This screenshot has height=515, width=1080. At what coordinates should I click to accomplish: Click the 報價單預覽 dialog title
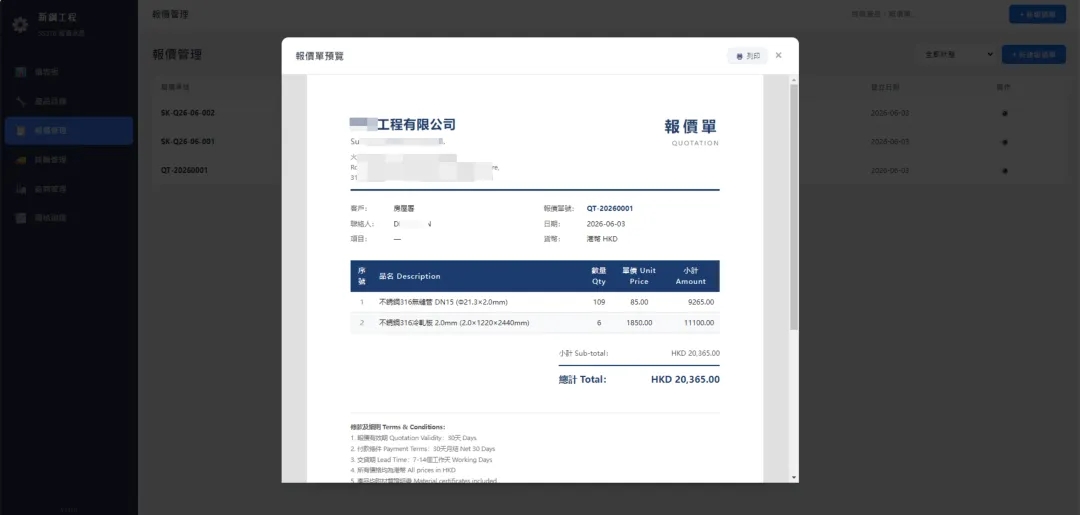(320, 56)
